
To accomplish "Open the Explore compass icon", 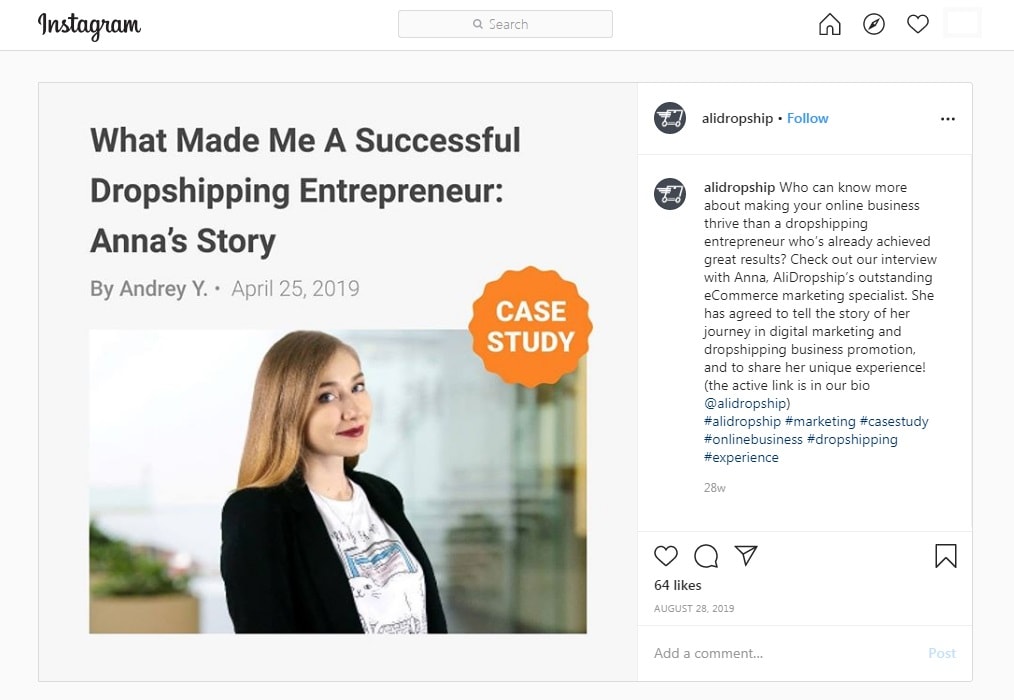I will 874,24.
